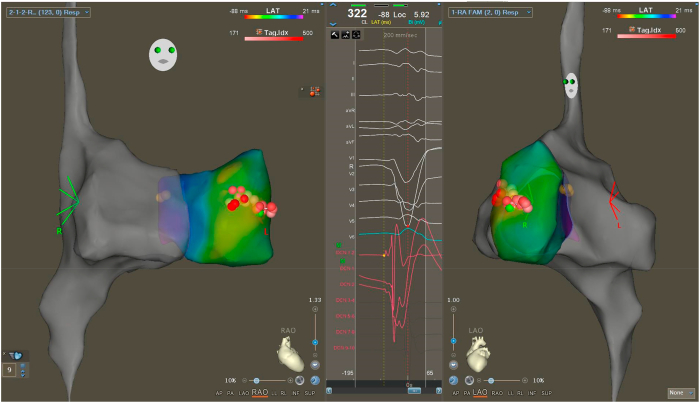Switch right viewer to INF view
Viewport: 700px width, 403px height.
(532, 393)
